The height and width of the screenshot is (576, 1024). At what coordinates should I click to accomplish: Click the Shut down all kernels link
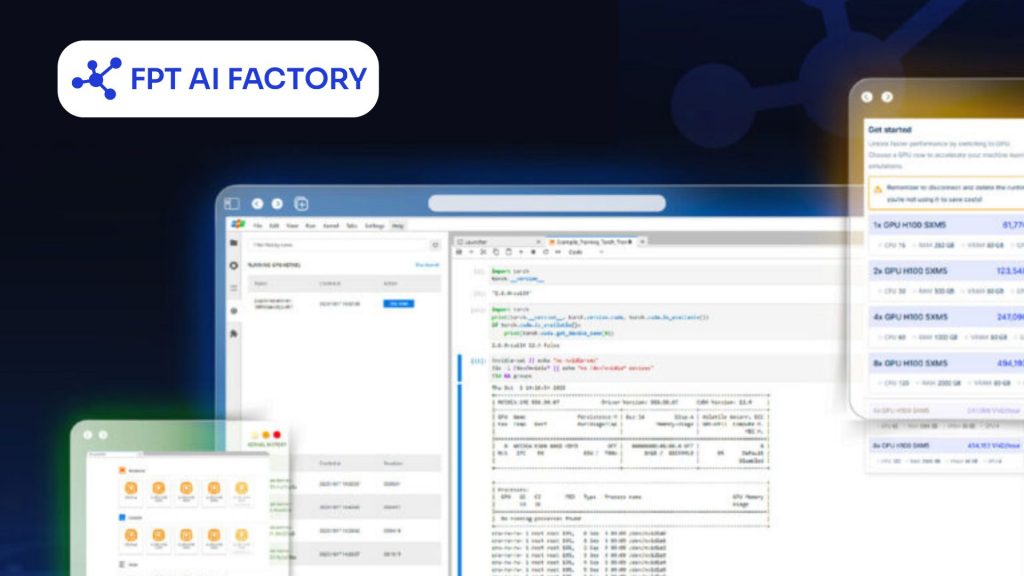428,265
